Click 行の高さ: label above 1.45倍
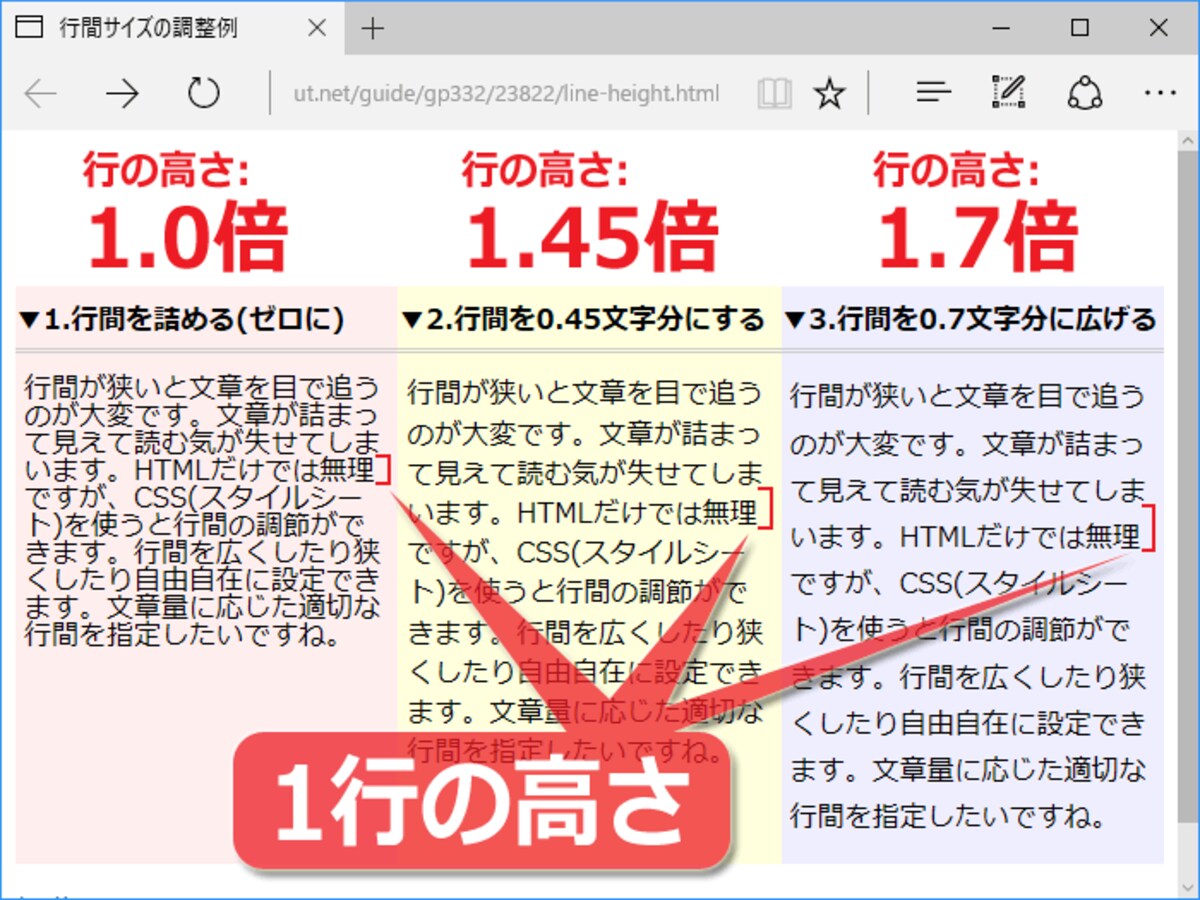The width and height of the screenshot is (1200, 900). click(545, 171)
